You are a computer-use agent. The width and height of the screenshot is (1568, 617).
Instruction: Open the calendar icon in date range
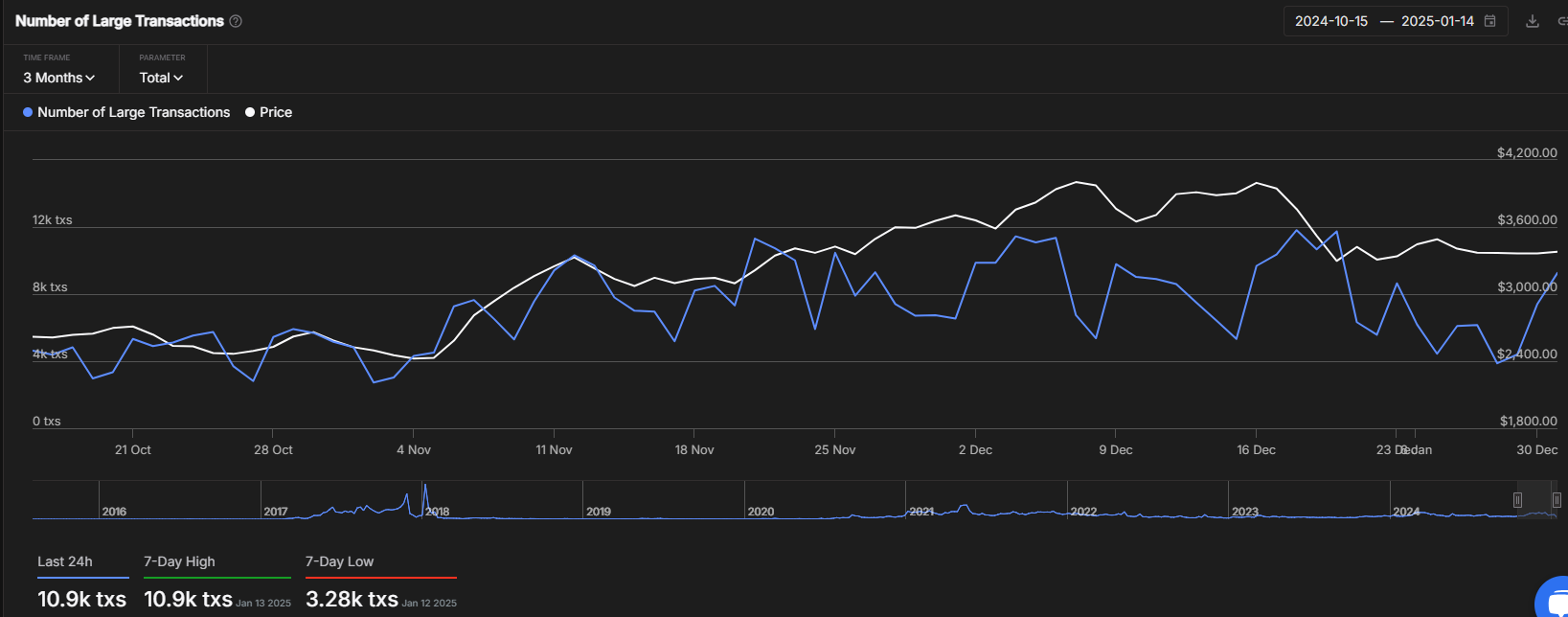[x=1489, y=21]
